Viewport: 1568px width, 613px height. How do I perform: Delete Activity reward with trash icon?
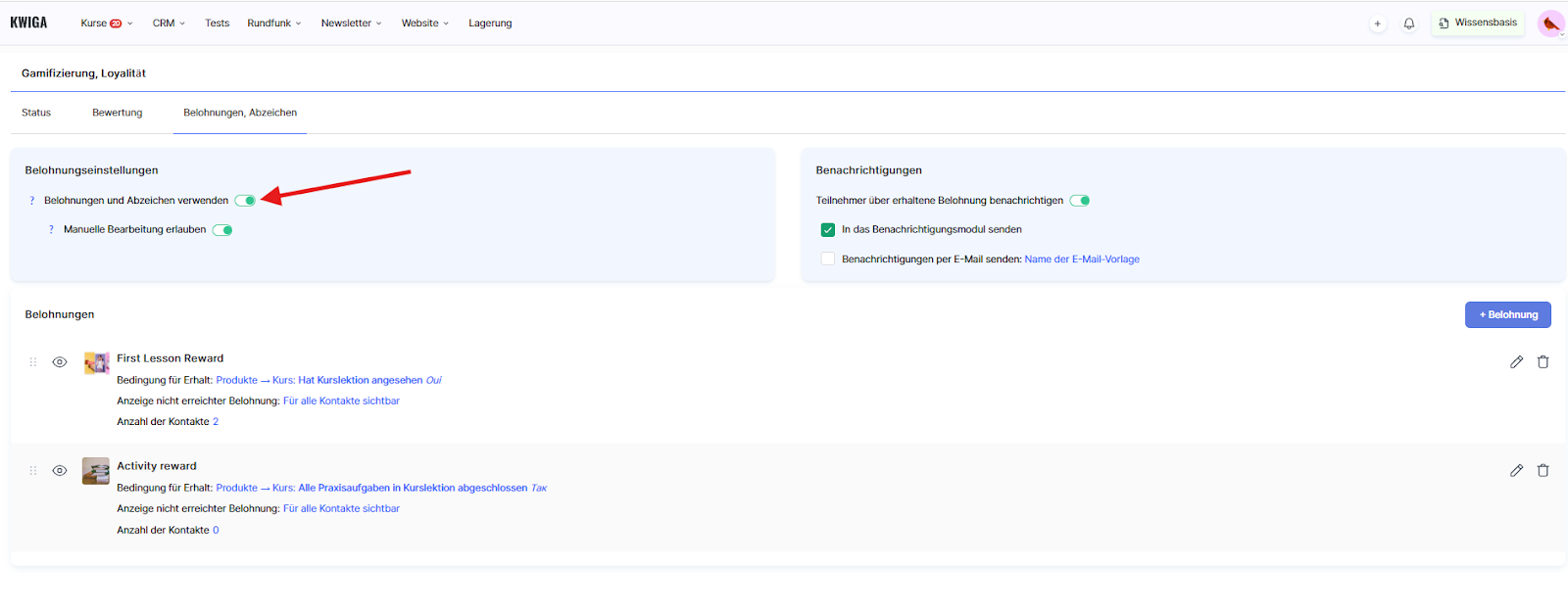[x=1543, y=471]
